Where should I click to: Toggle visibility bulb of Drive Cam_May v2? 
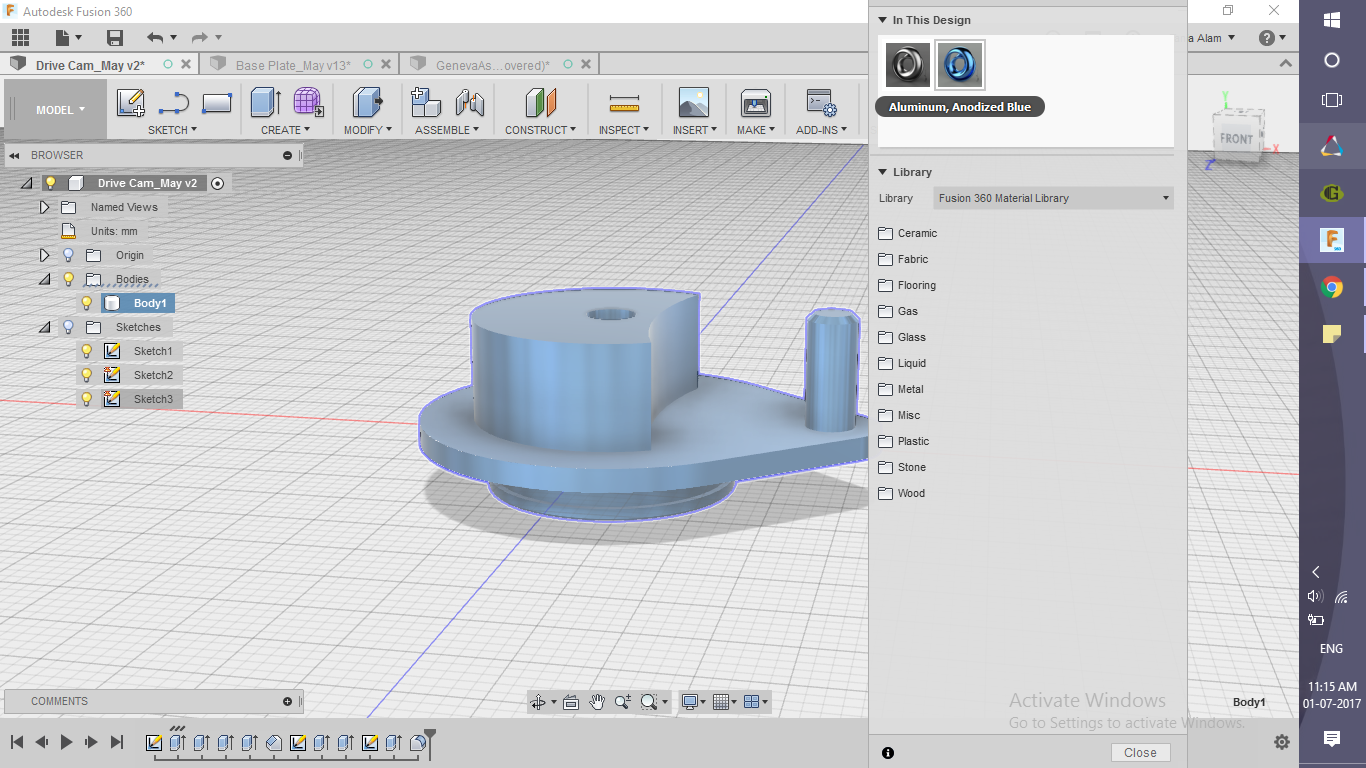(x=50, y=183)
